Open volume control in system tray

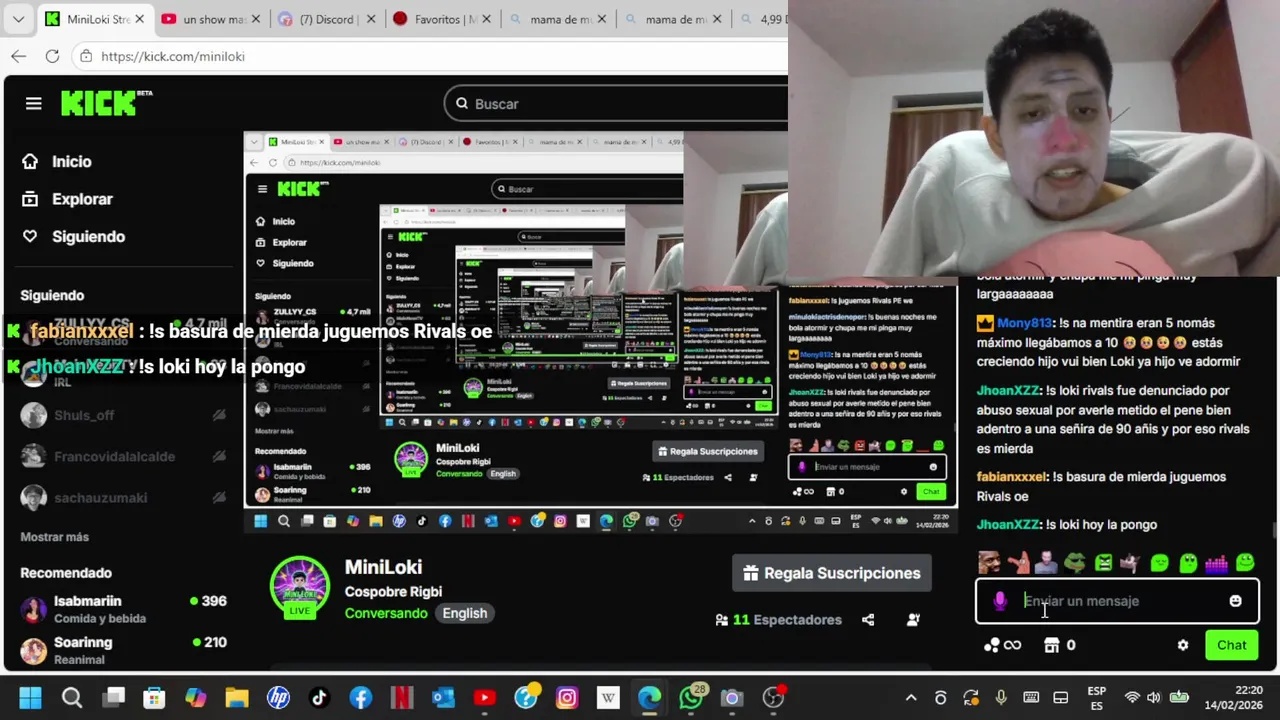point(1154,698)
